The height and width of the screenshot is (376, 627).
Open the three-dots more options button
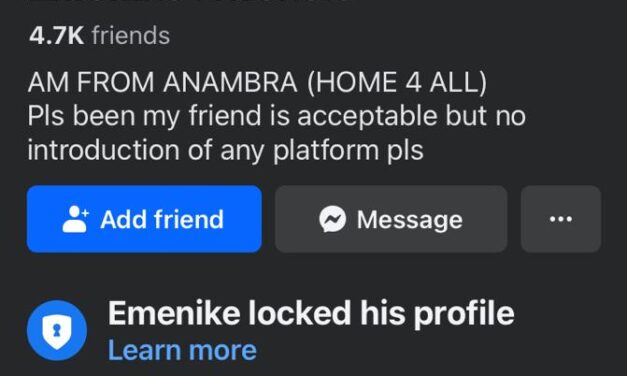pyautogui.click(x=561, y=219)
